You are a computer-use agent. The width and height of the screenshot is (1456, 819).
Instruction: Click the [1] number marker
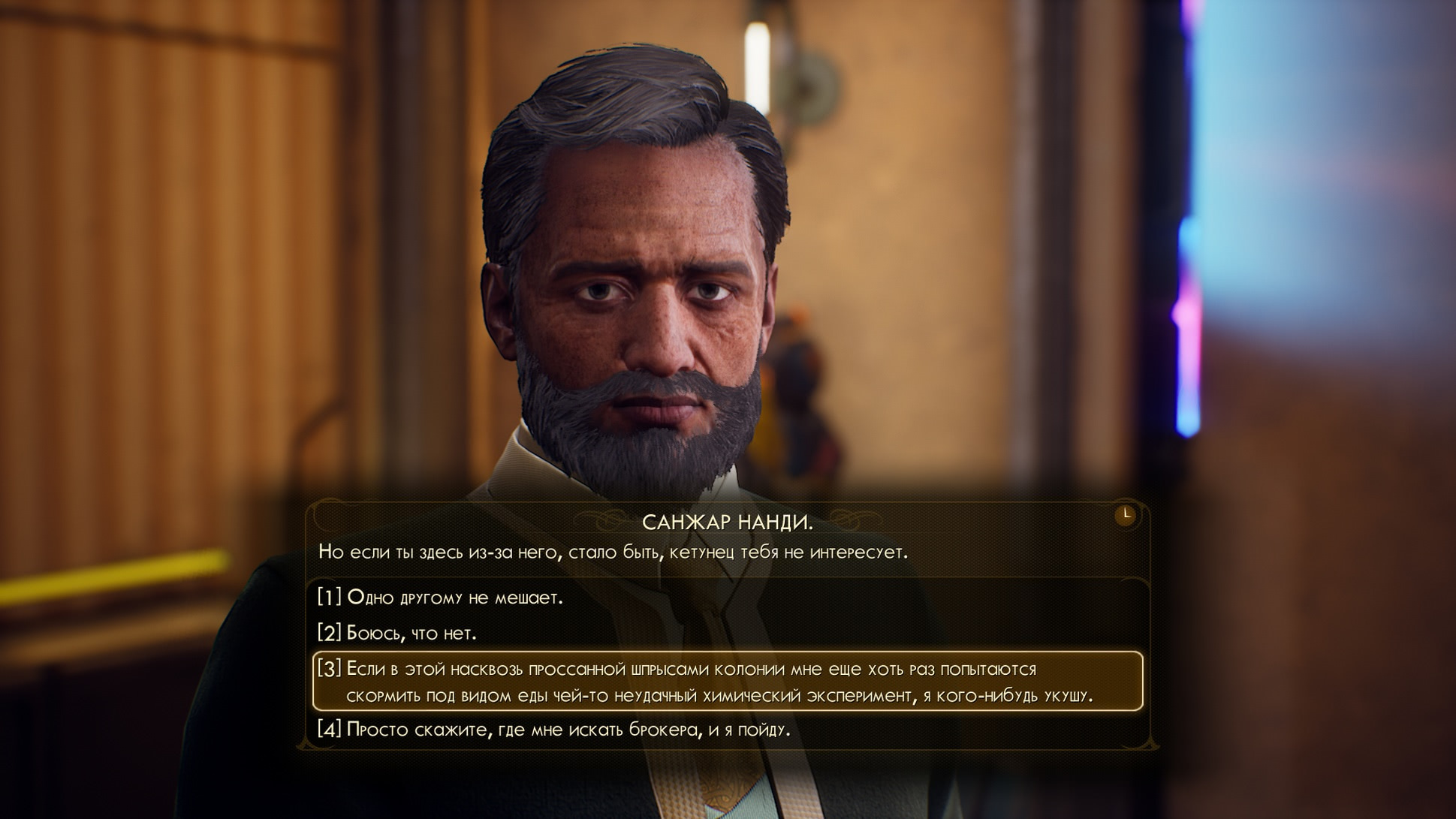[329, 598]
